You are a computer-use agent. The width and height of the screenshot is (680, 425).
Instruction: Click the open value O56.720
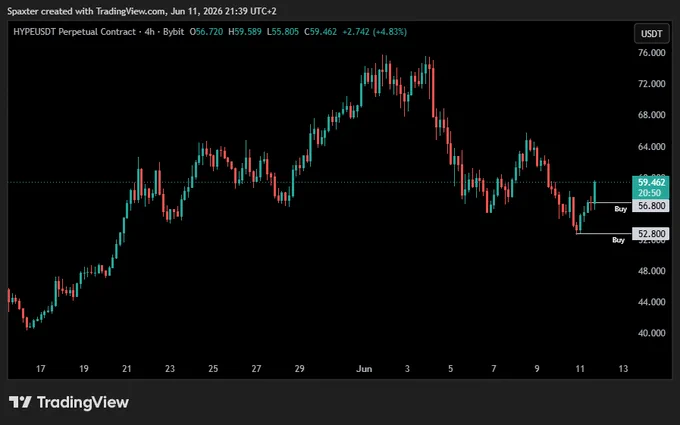click(x=206, y=32)
